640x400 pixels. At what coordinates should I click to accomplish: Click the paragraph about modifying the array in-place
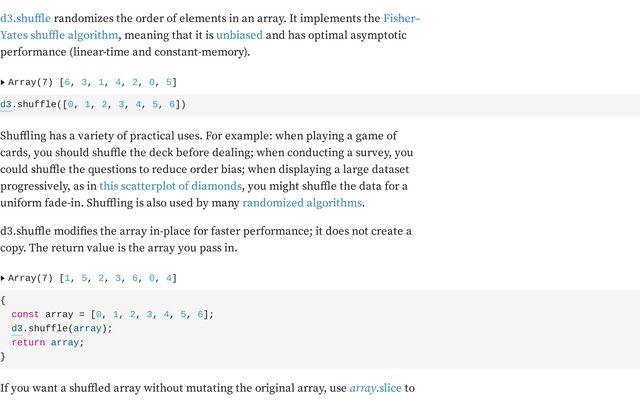[x=200, y=239]
